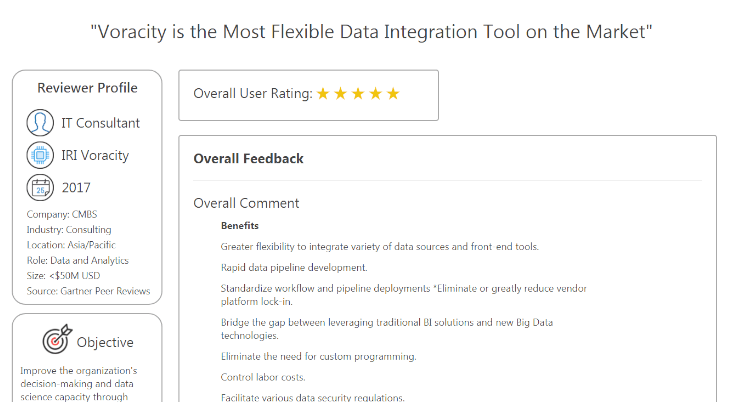This screenshot has height=402, width=732.
Task: Click the third rating star
Action: (358, 94)
